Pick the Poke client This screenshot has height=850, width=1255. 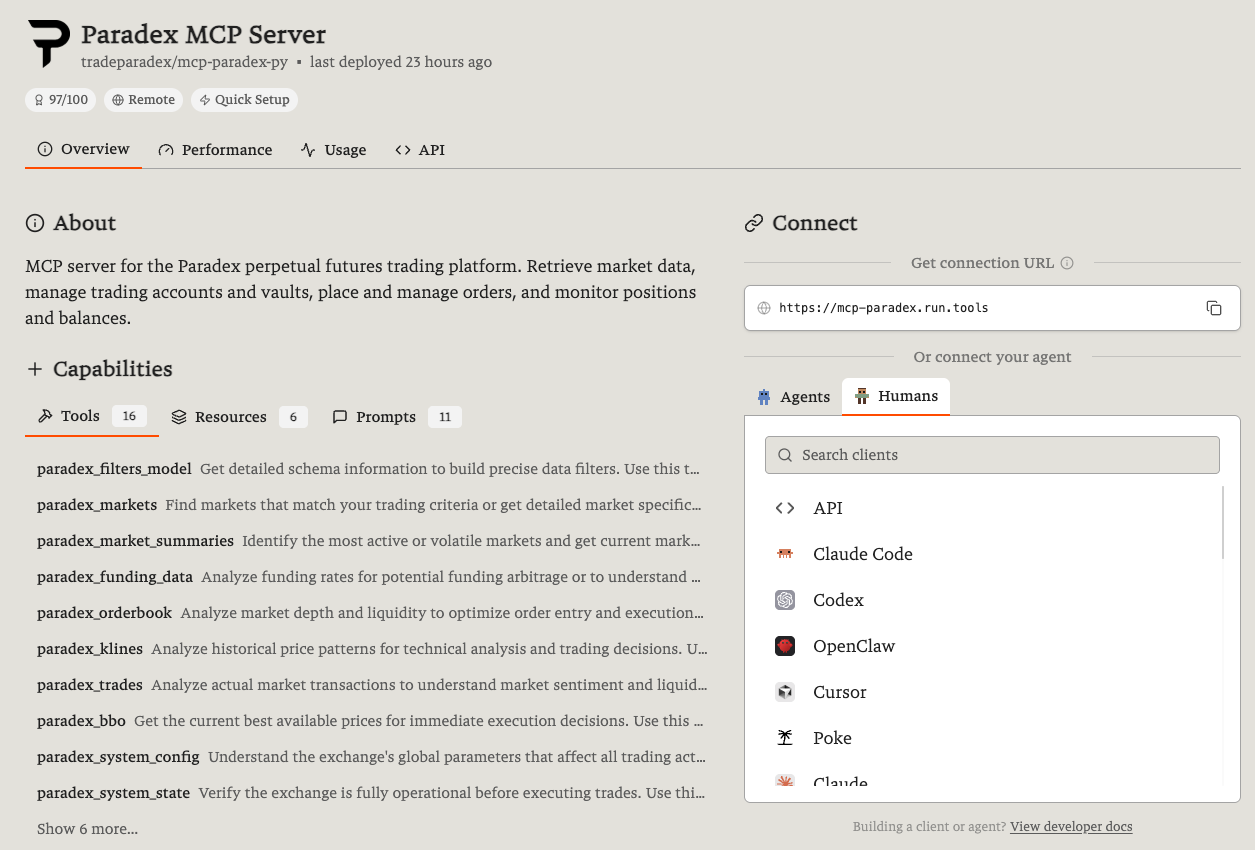click(x=832, y=737)
